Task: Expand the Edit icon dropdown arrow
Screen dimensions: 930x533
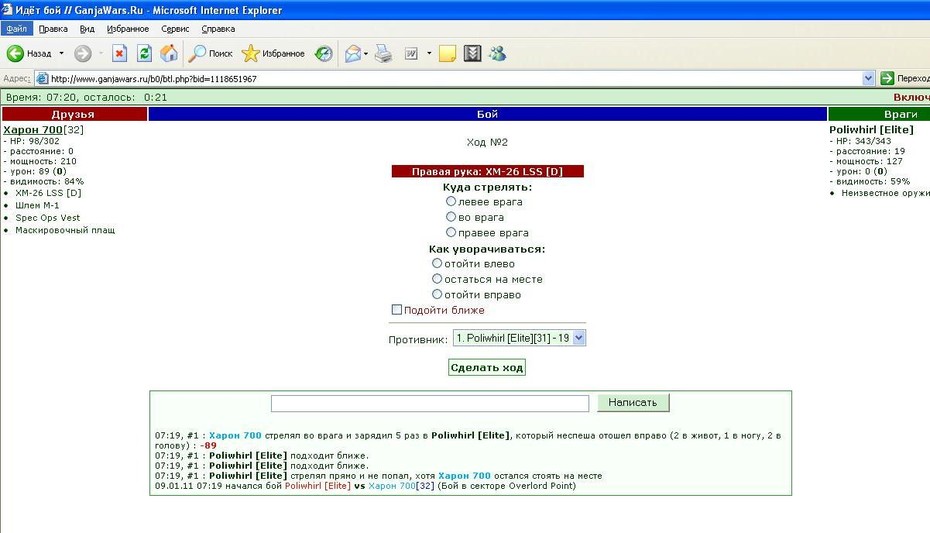Action: pyautogui.click(x=429, y=53)
